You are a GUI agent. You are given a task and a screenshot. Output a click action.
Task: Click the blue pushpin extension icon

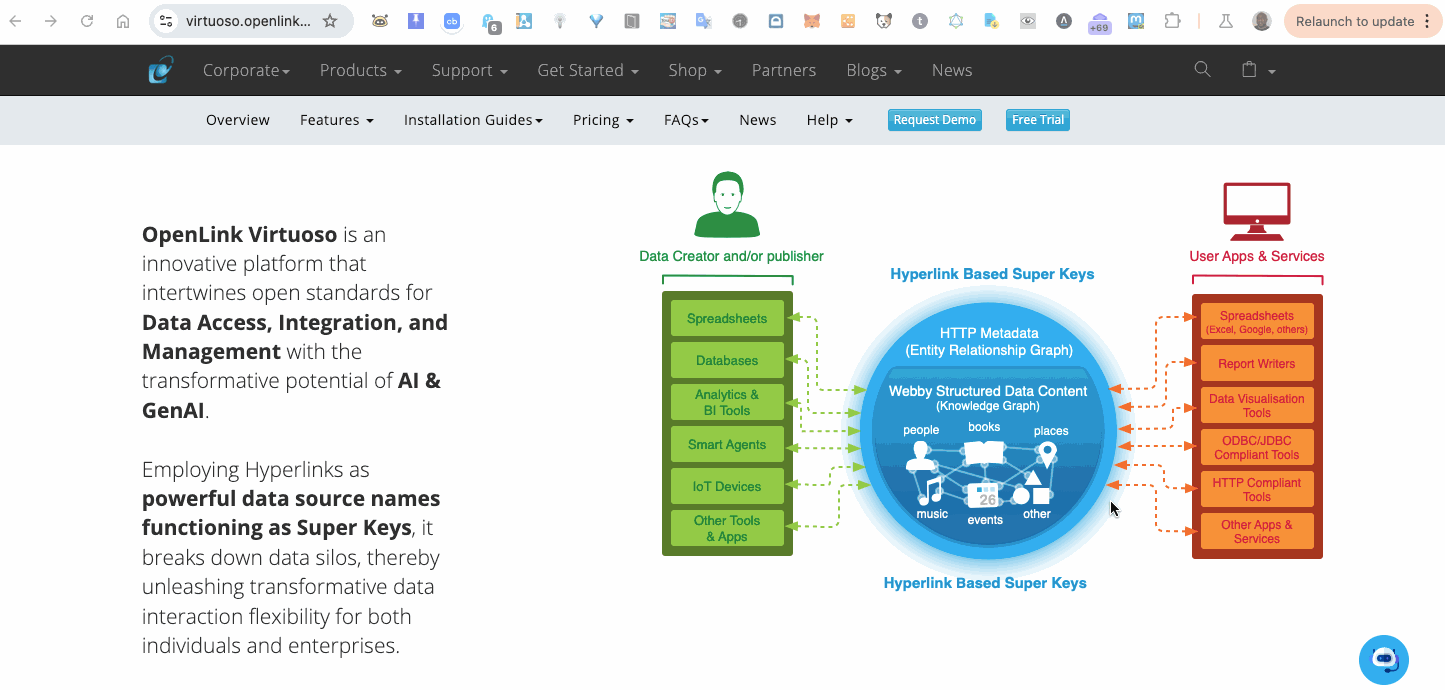[416, 21]
